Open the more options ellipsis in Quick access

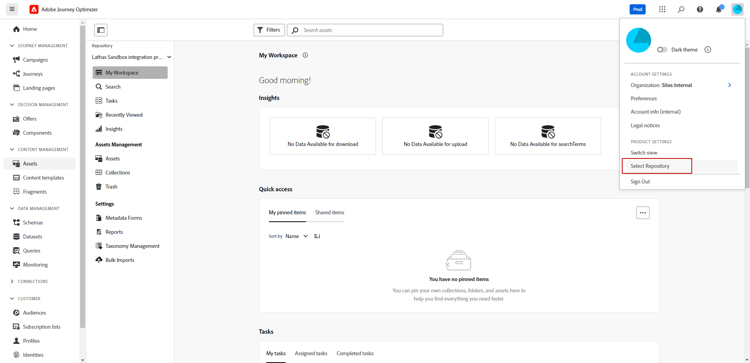click(643, 213)
